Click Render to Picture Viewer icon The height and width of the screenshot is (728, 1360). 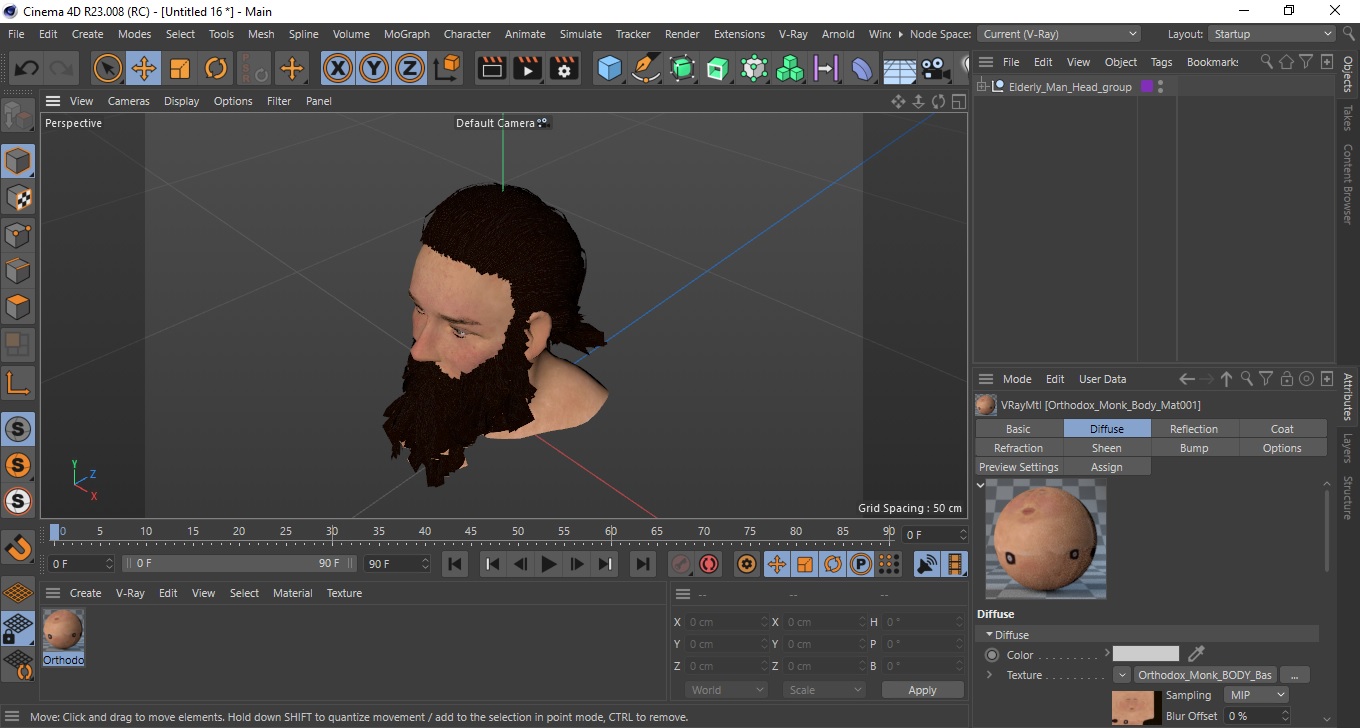[528, 69]
